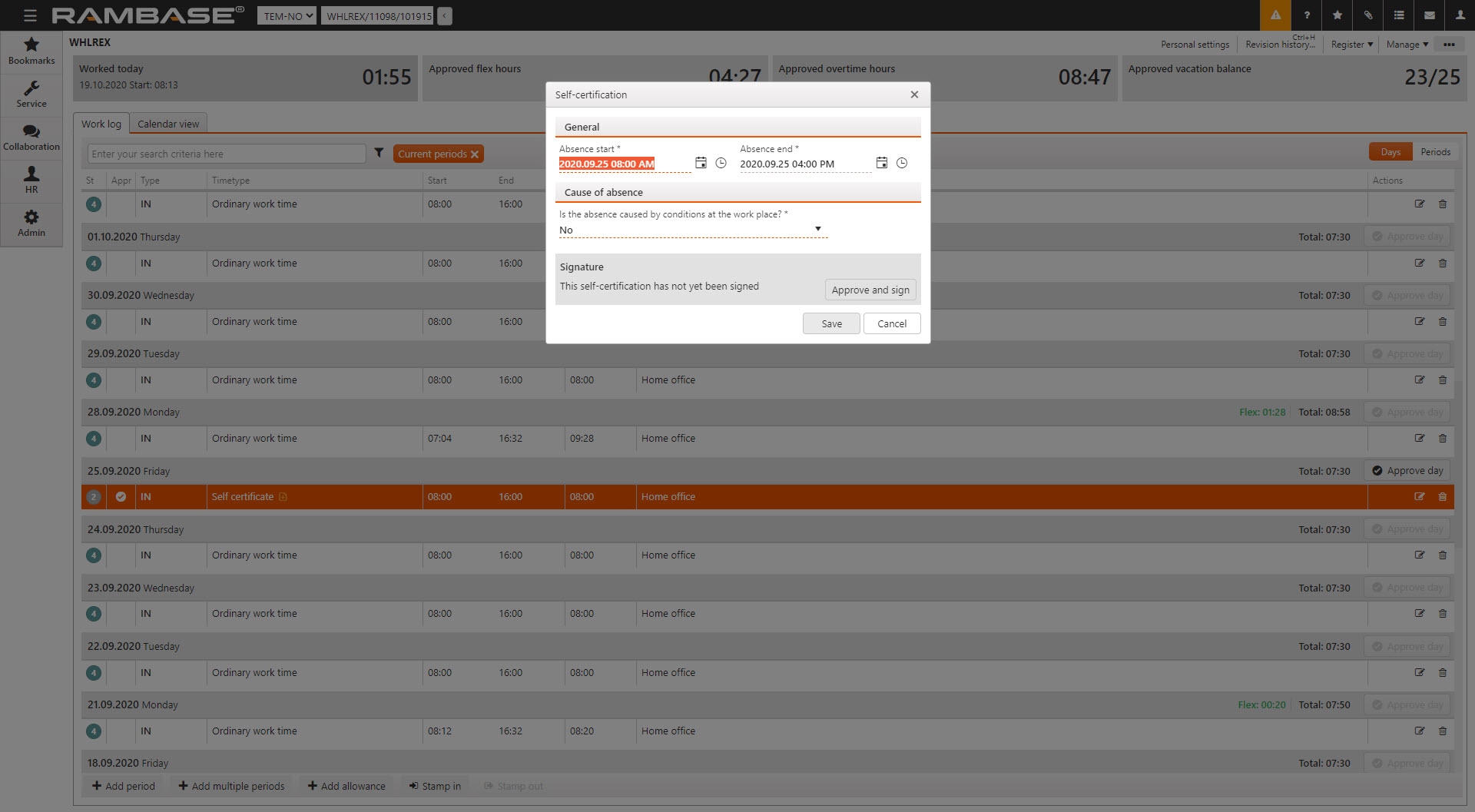Switch to the Calendar view tab

click(x=168, y=124)
